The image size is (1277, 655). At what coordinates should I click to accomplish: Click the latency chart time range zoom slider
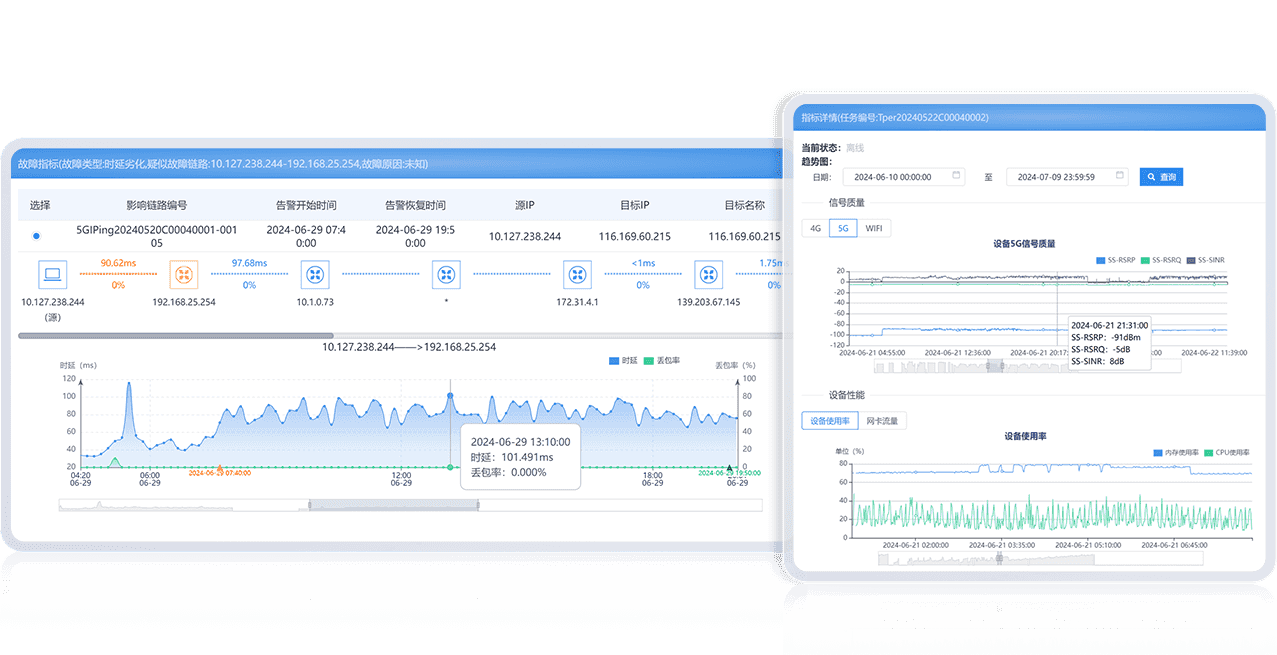pyautogui.click(x=394, y=505)
